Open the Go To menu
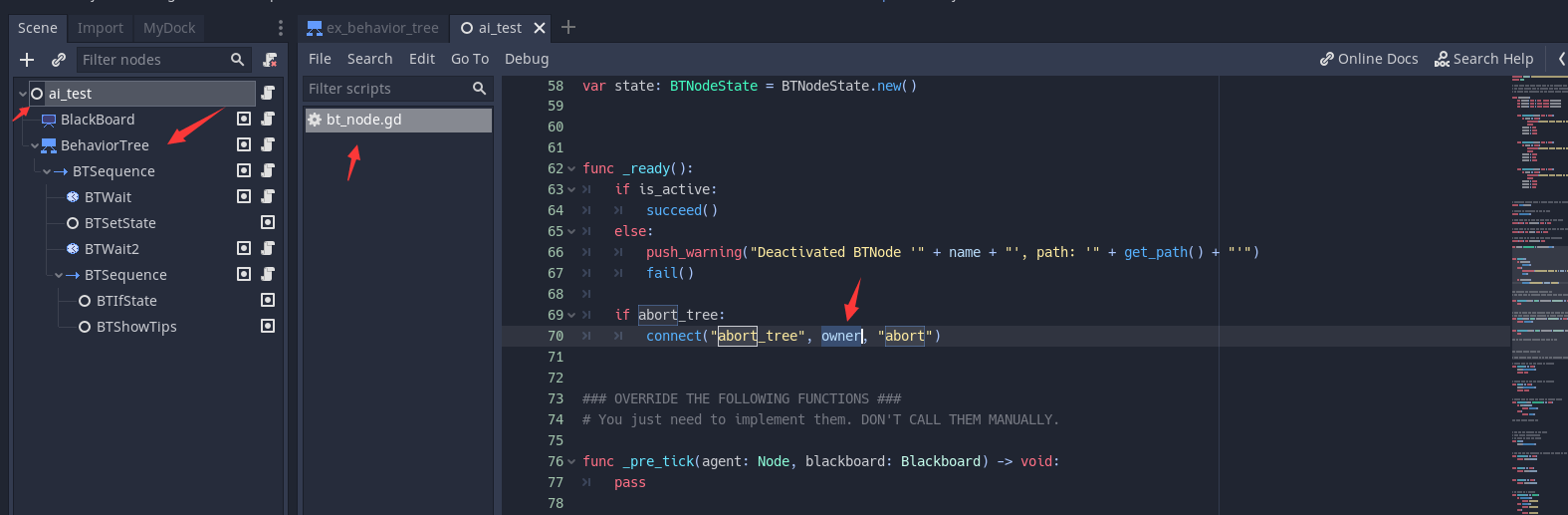 [470, 59]
